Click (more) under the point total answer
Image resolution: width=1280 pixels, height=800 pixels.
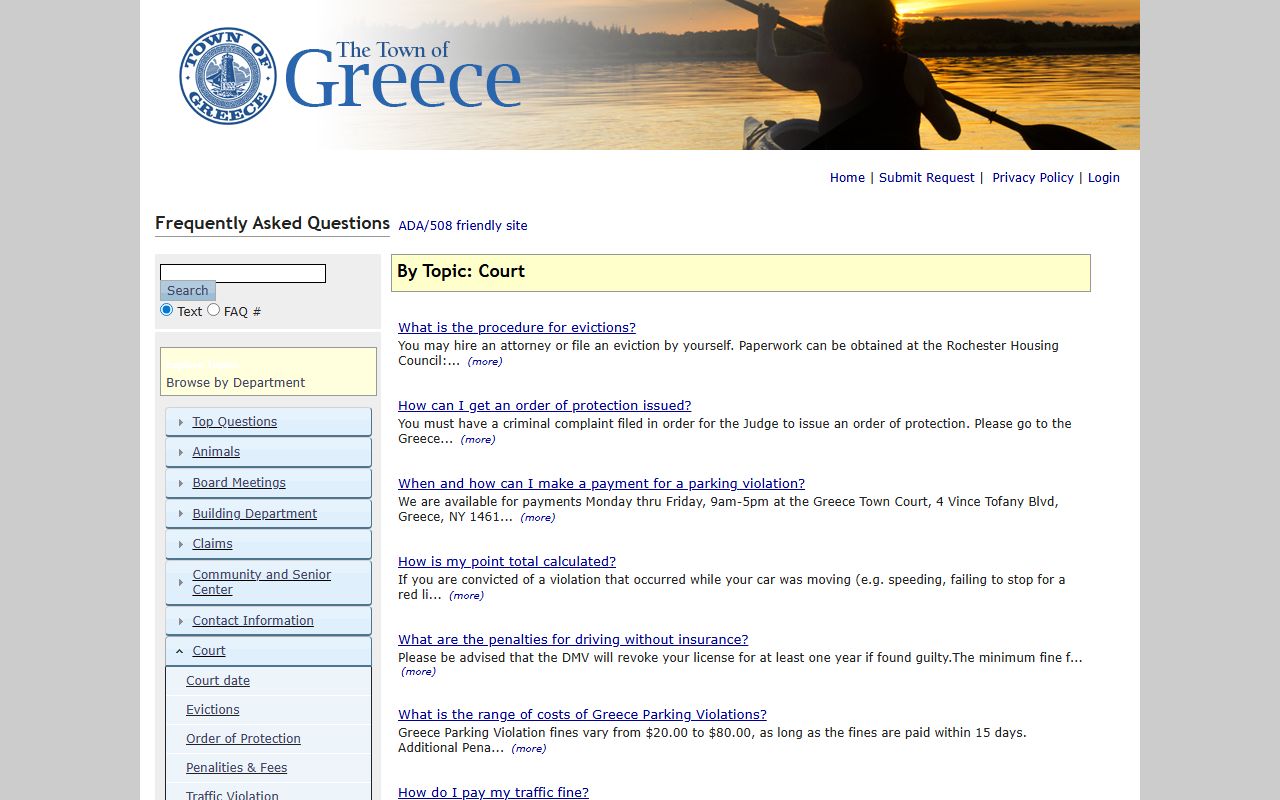coord(466,596)
